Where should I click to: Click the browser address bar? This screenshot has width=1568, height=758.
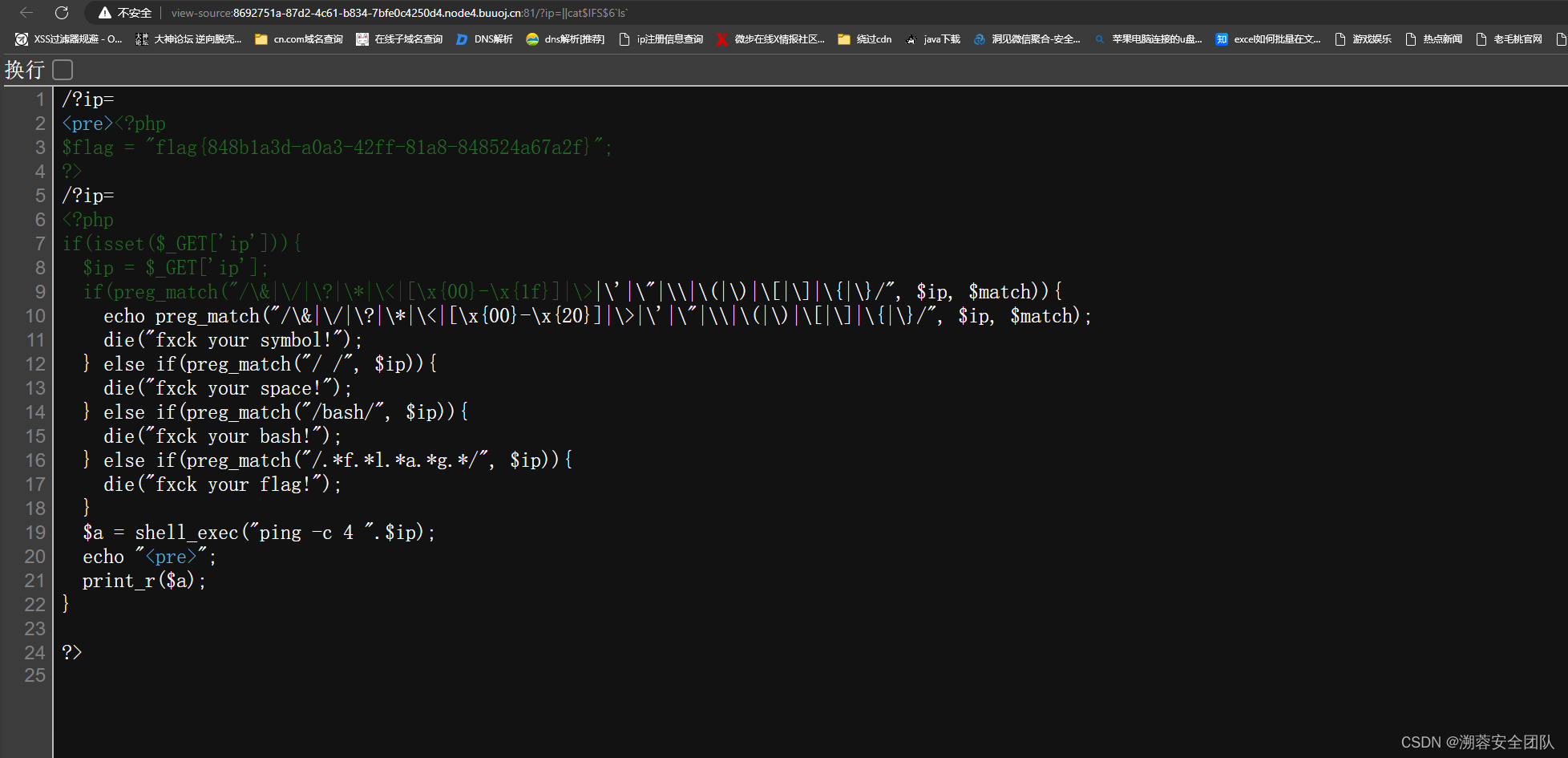481,13
